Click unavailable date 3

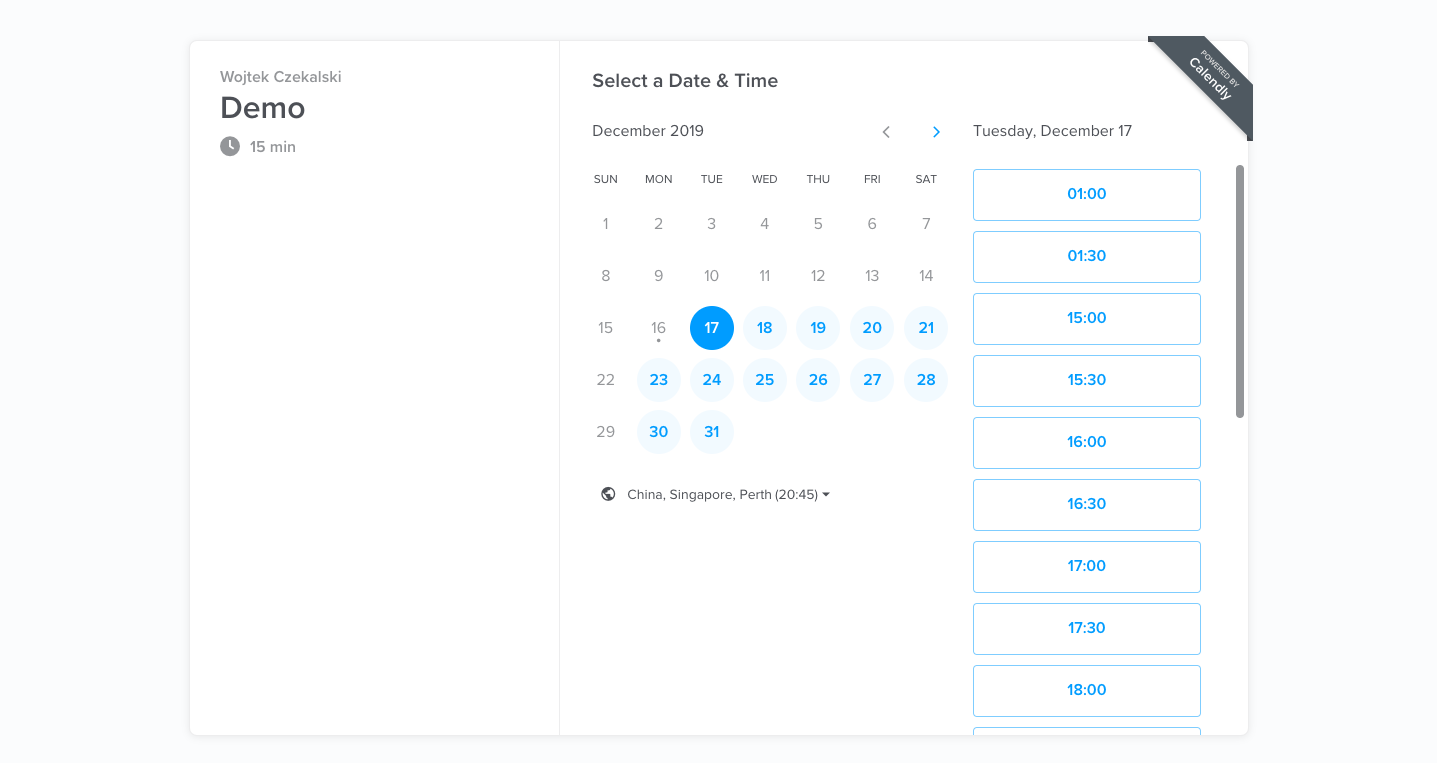pyautogui.click(x=712, y=224)
